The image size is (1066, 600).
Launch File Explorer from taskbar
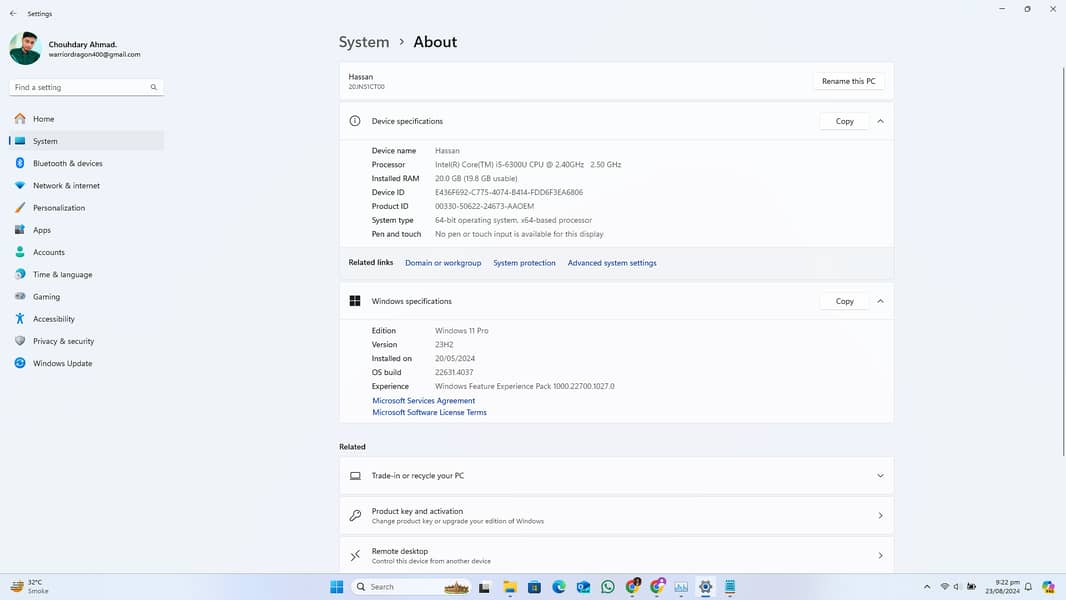tap(510, 587)
